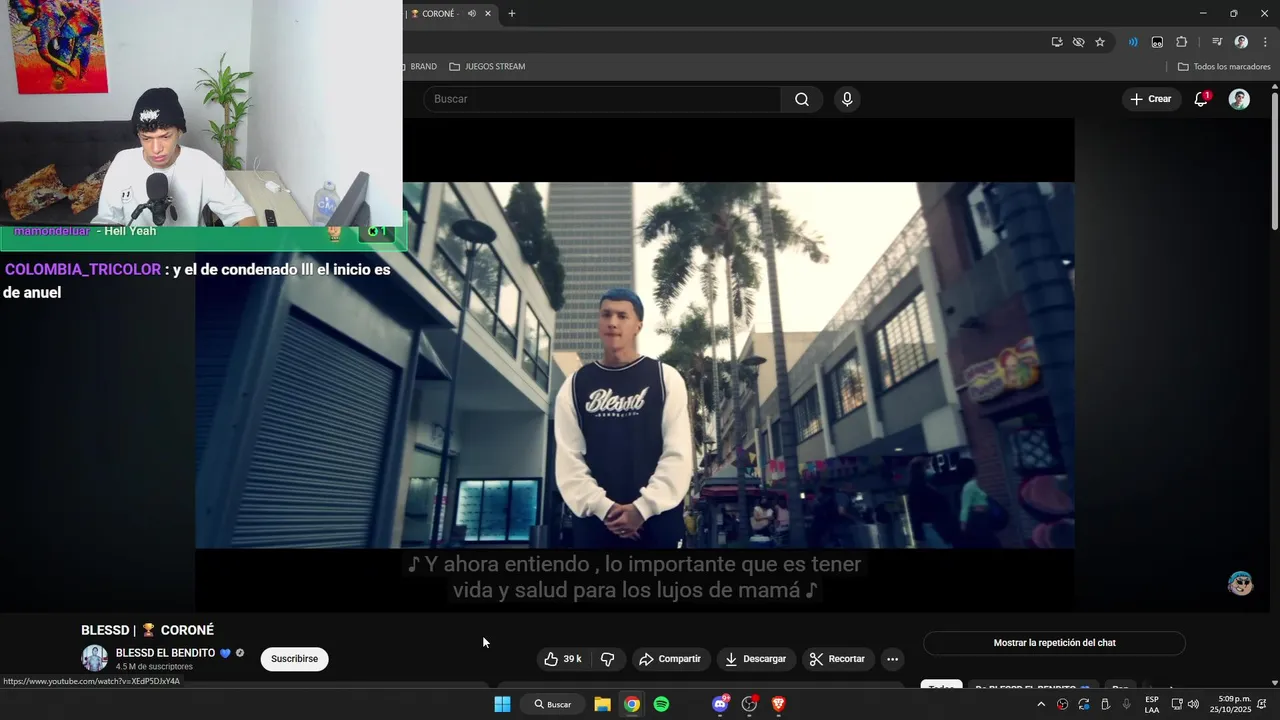The width and height of the screenshot is (1280, 720).
Task: Open Chrome profile avatar
Action: pos(1241,42)
